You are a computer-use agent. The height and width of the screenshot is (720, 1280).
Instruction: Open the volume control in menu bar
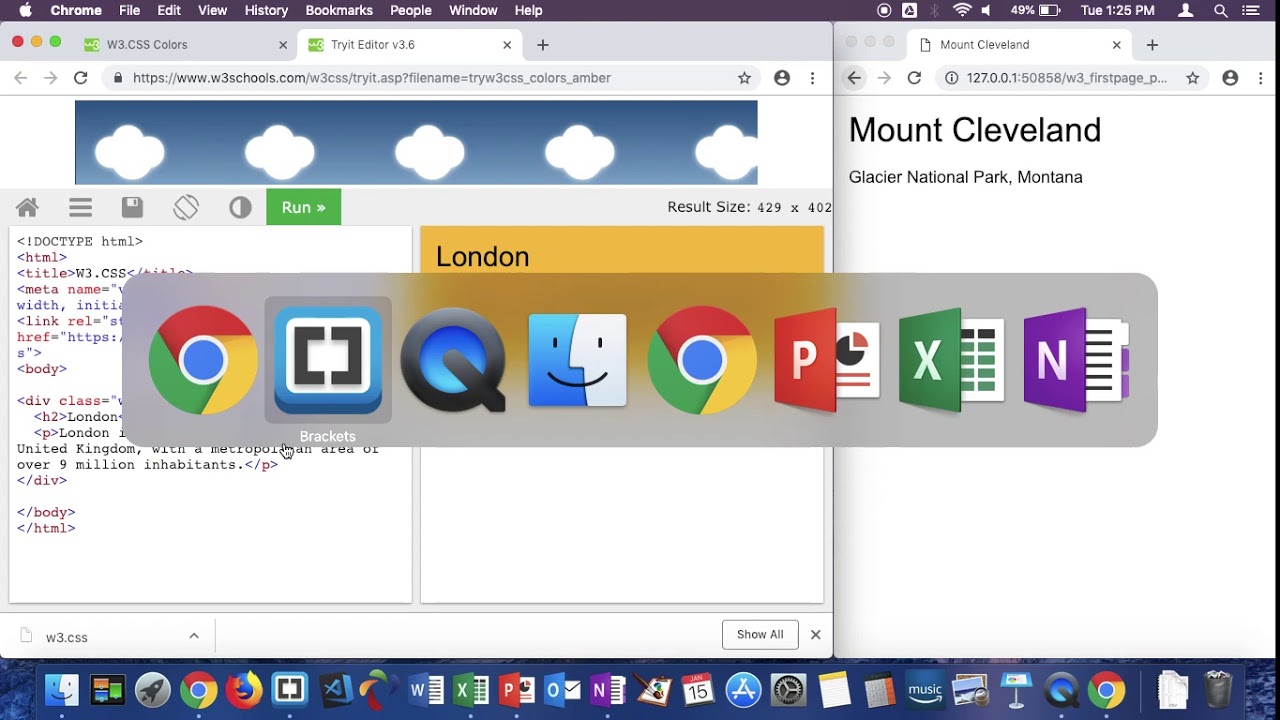click(x=986, y=10)
